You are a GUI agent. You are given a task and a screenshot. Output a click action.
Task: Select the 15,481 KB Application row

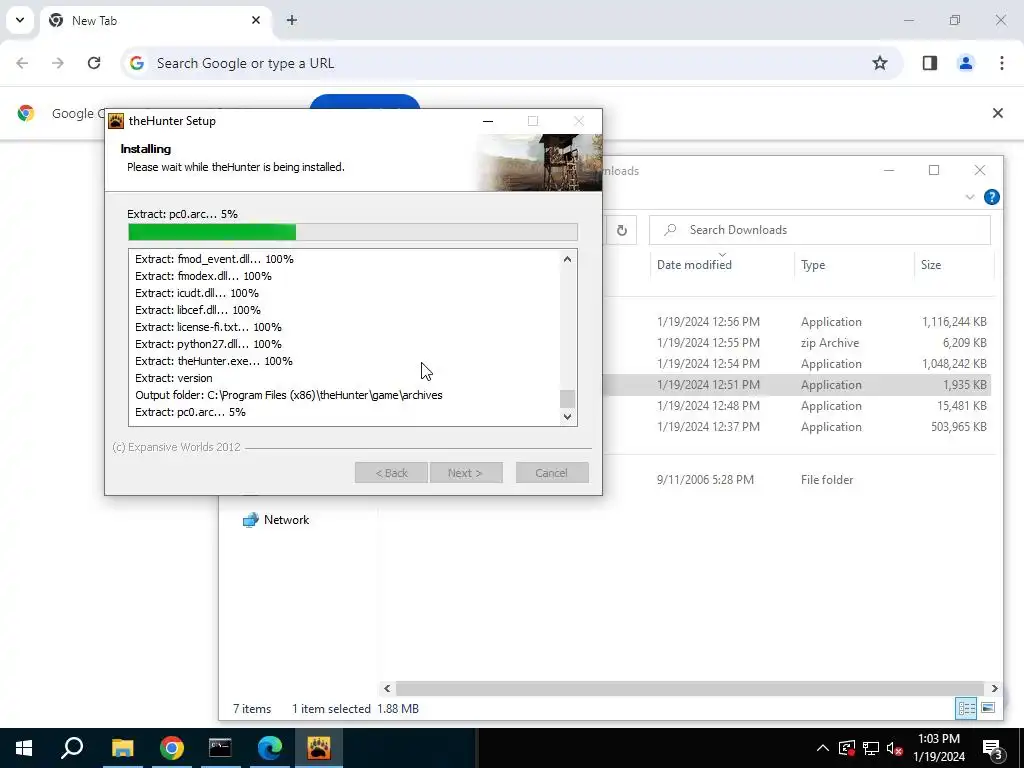point(798,406)
